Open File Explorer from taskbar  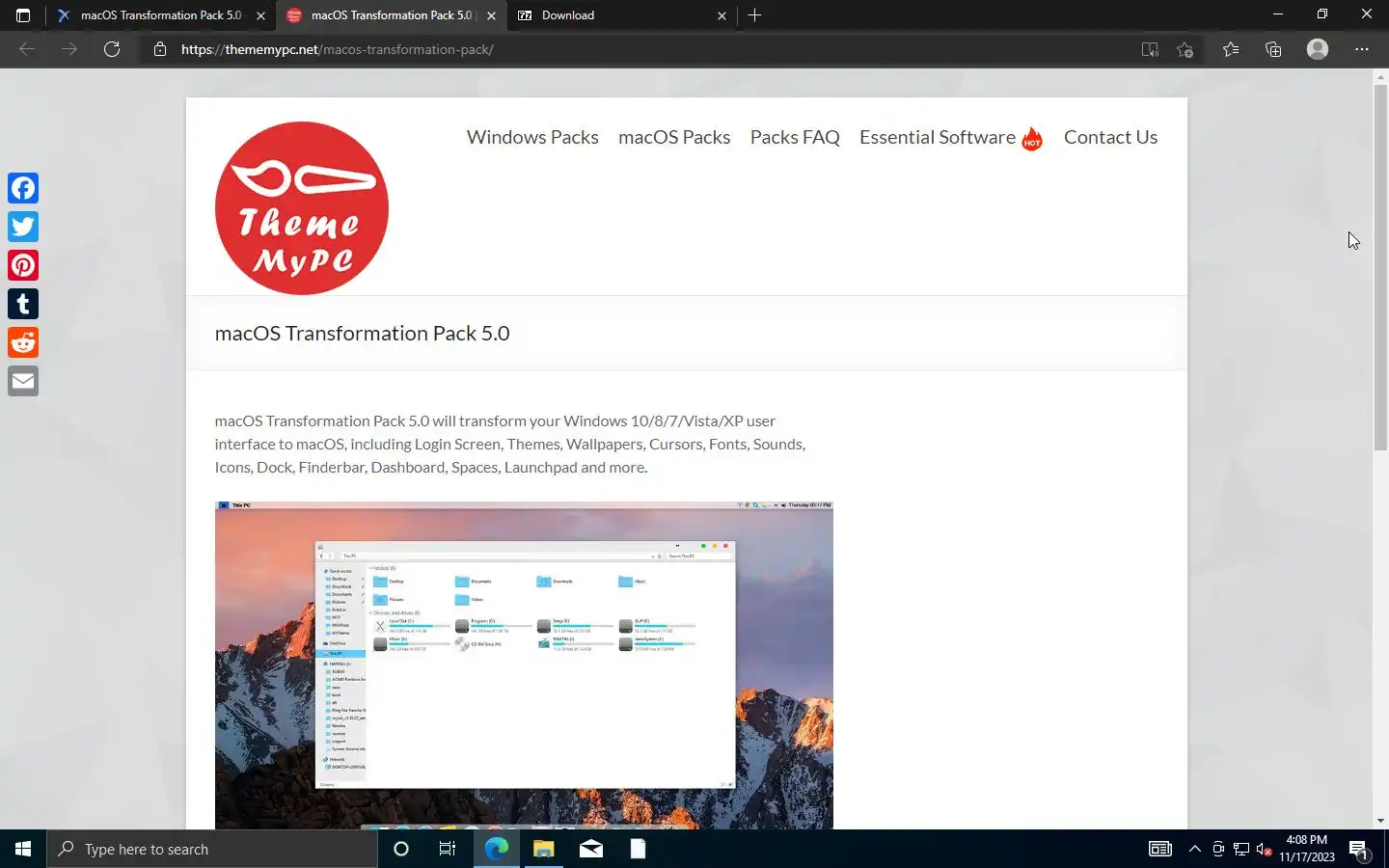pos(543,849)
